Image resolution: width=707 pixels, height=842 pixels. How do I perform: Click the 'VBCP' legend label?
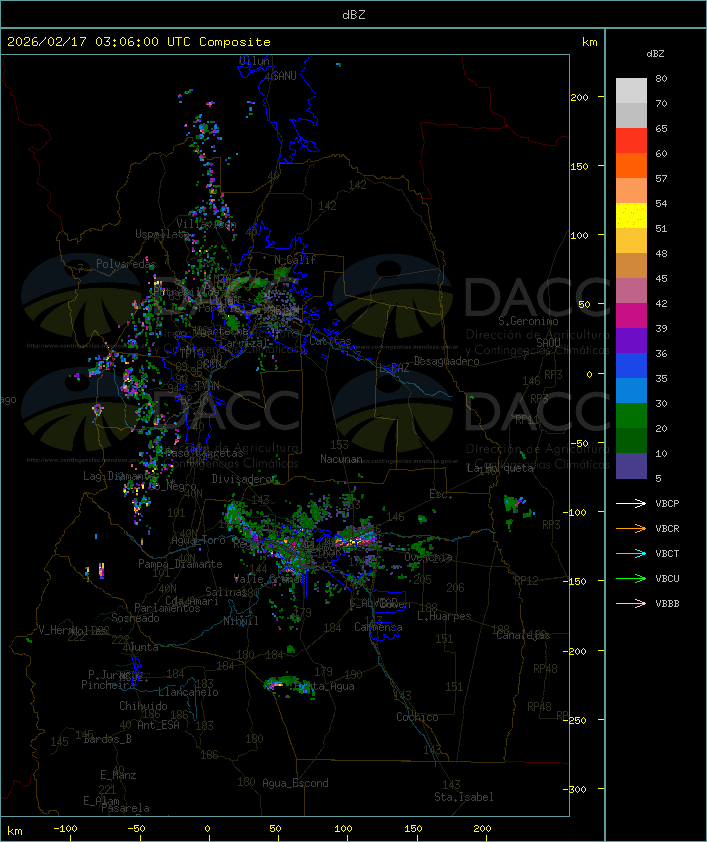(x=667, y=504)
